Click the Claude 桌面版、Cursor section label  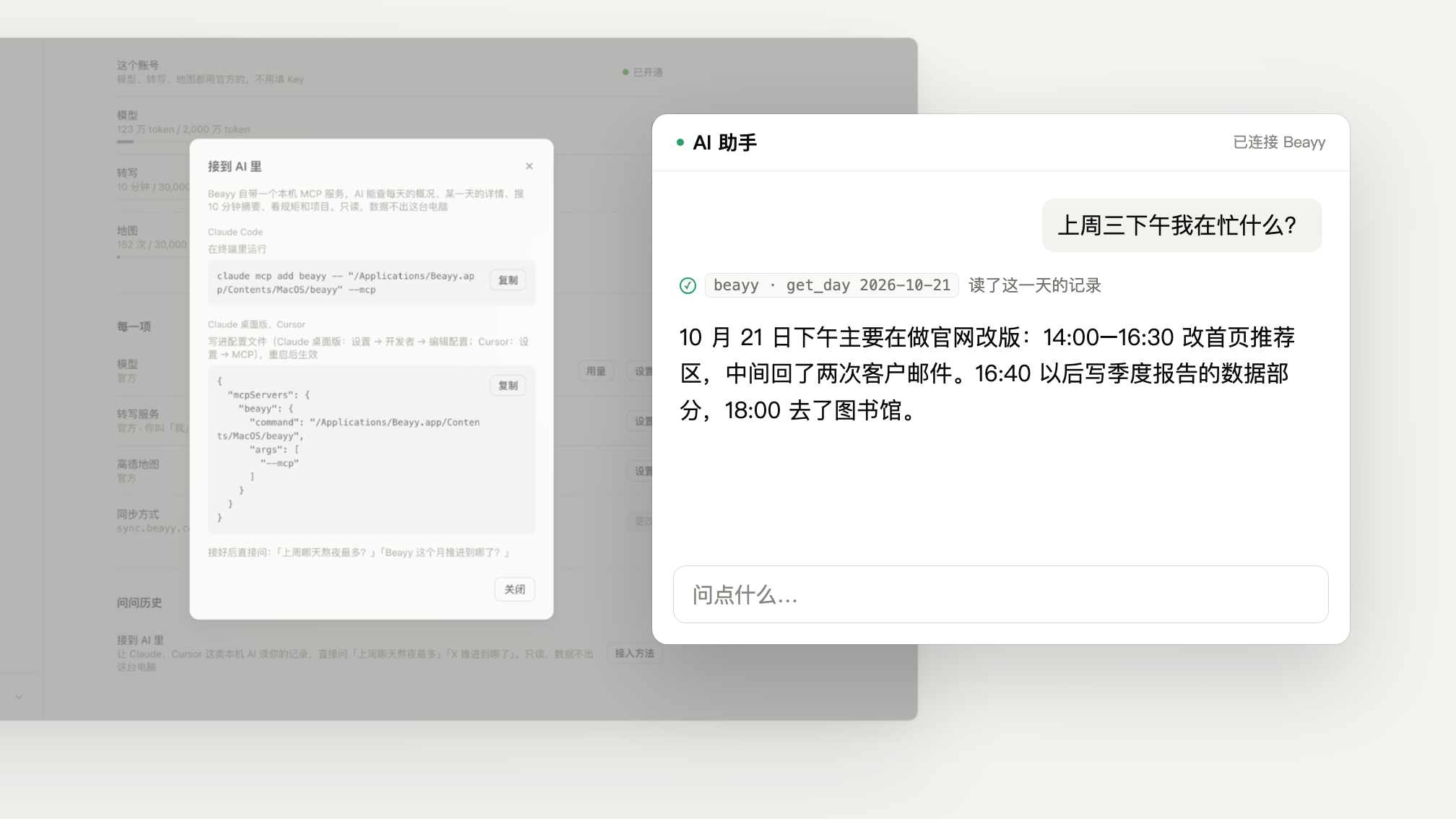256,324
